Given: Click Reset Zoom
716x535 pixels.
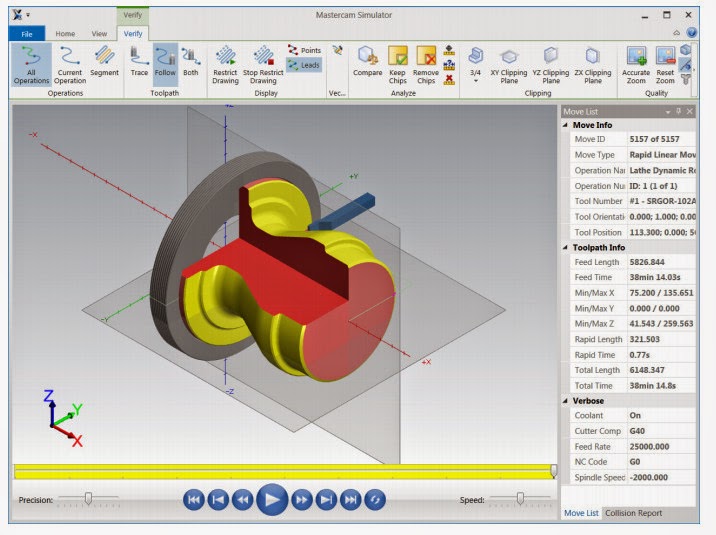Looking at the screenshot, I should (665, 65).
